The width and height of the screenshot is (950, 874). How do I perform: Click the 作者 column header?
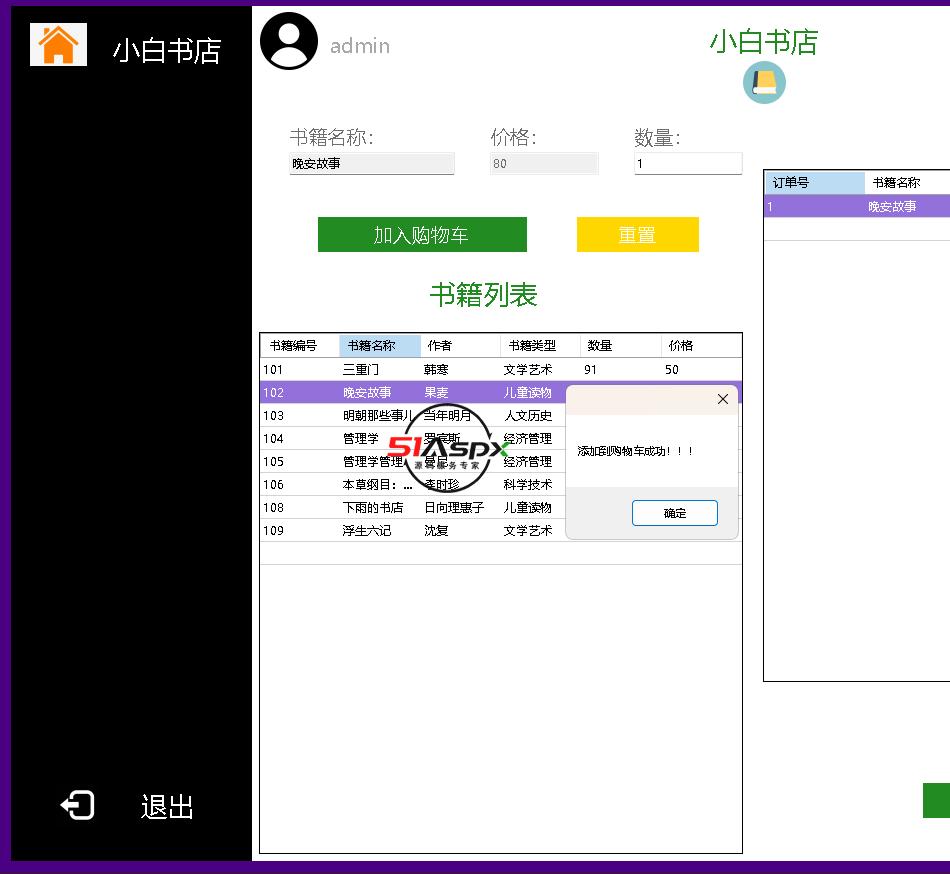coord(459,346)
